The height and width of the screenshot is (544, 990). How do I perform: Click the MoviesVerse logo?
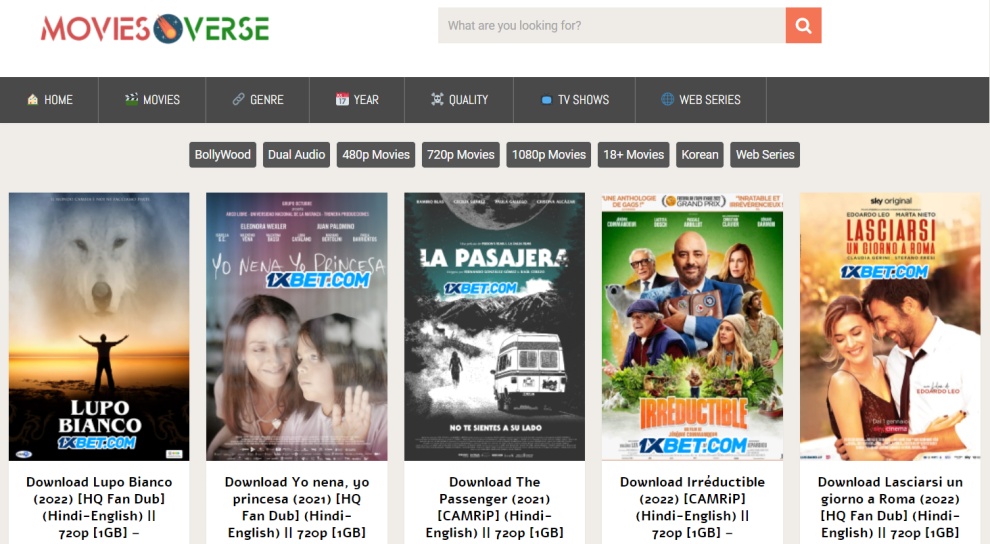coord(155,28)
